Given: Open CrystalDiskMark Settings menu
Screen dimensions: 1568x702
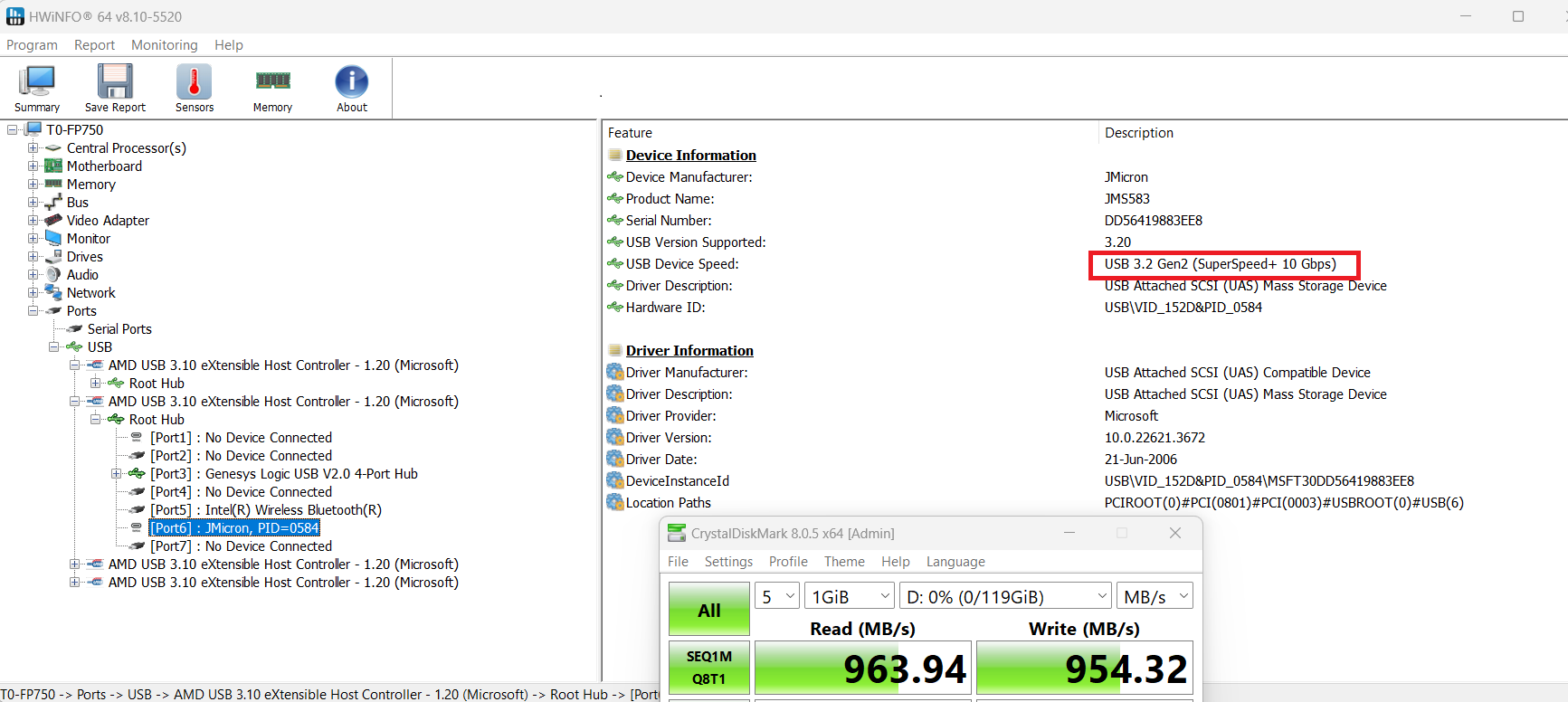Looking at the screenshot, I should click(728, 562).
